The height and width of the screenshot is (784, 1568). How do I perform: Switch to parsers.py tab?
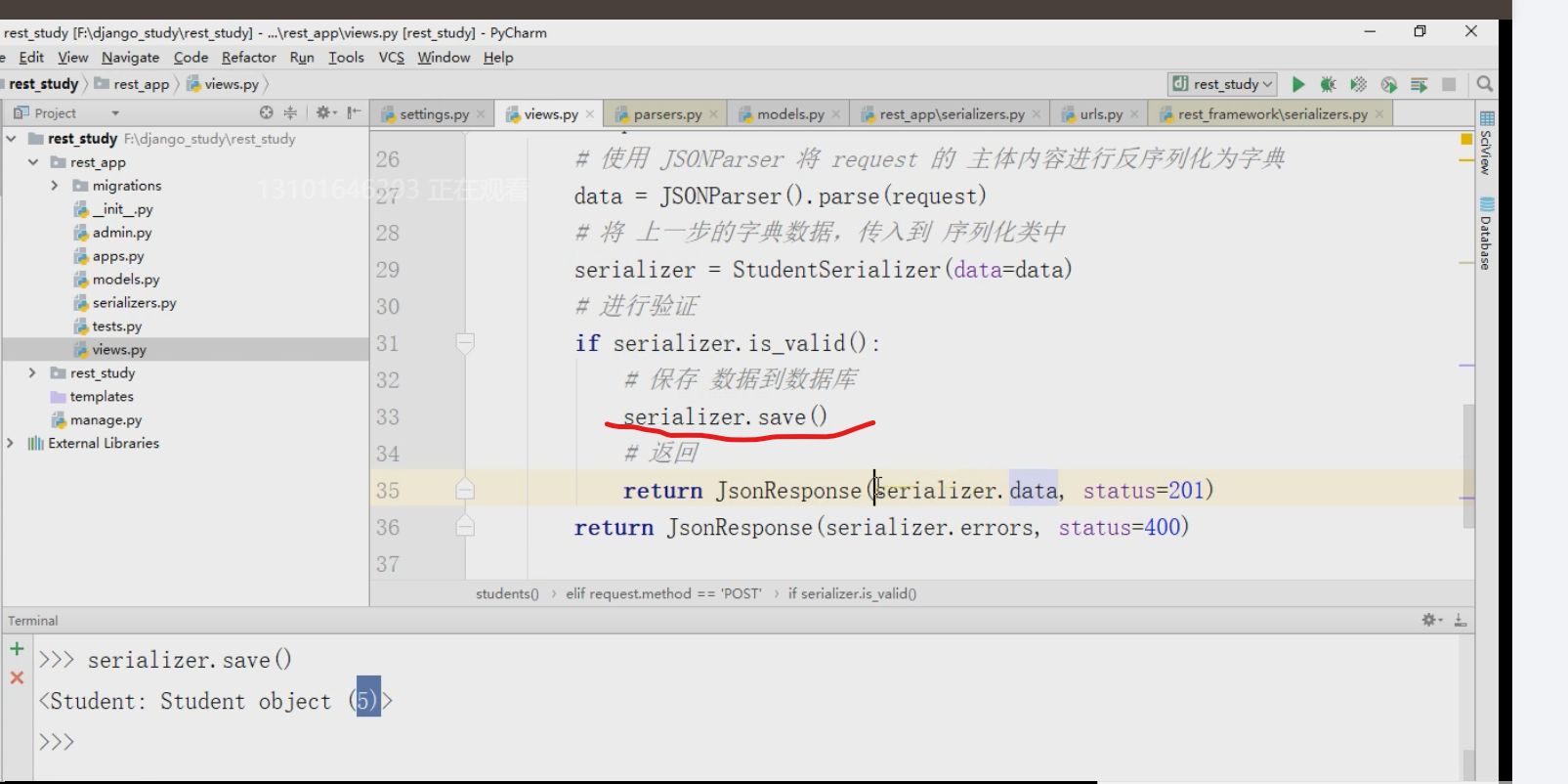(x=667, y=114)
